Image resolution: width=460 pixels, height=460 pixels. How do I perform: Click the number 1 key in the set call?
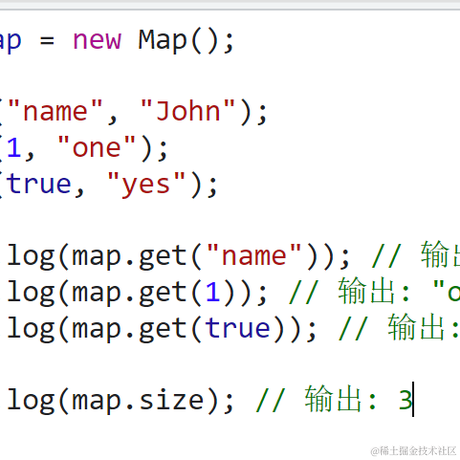(14, 147)
